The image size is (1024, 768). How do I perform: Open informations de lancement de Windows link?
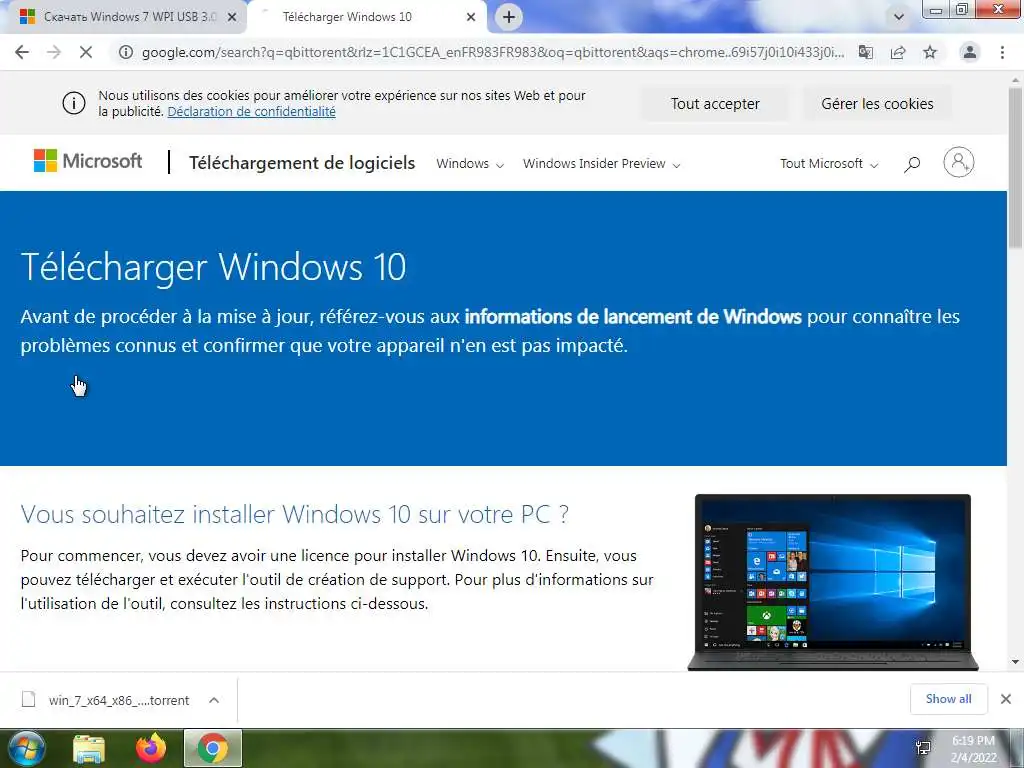click(633, 317)
